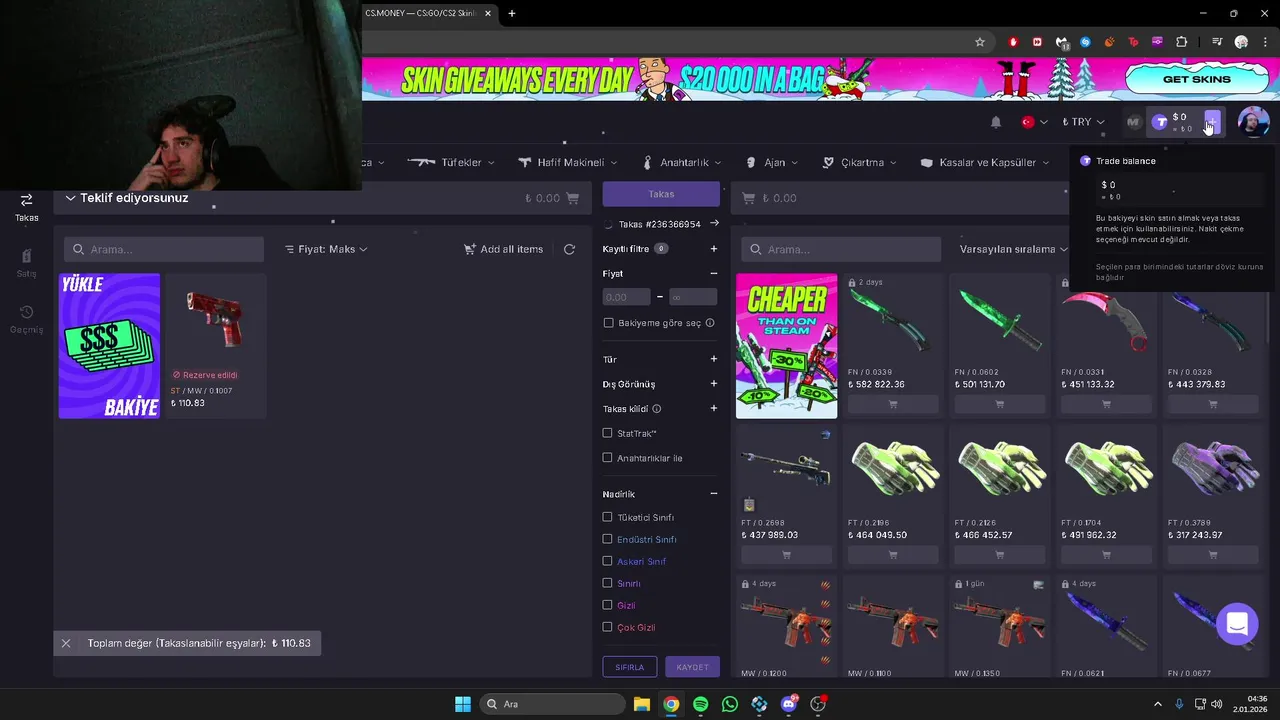Open the Kasalar ve Kapsüller category menu
This screenshot has width=1280, height=720.
[985, 162]
